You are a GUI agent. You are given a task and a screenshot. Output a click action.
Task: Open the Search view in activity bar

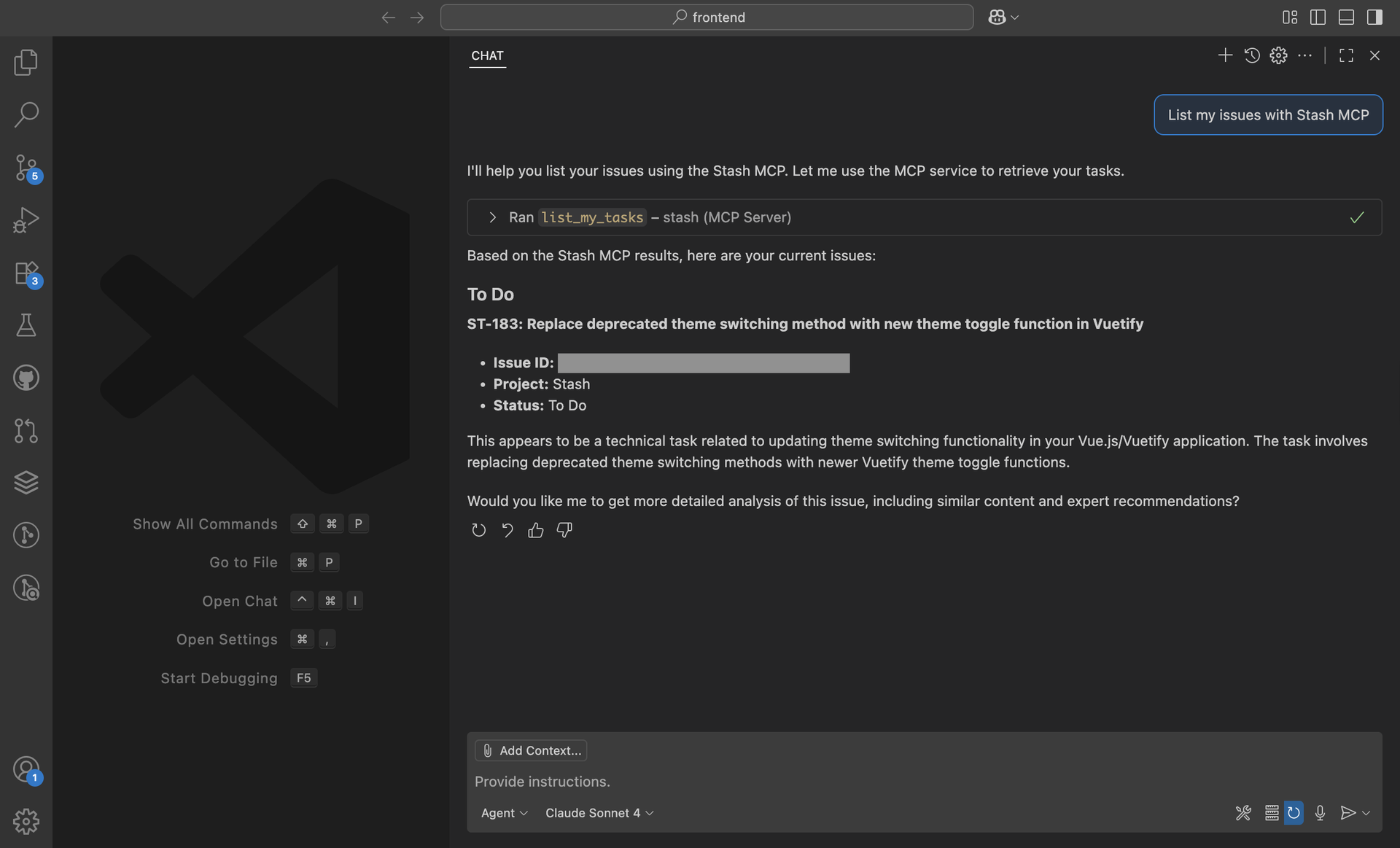(x=26, y=114)
